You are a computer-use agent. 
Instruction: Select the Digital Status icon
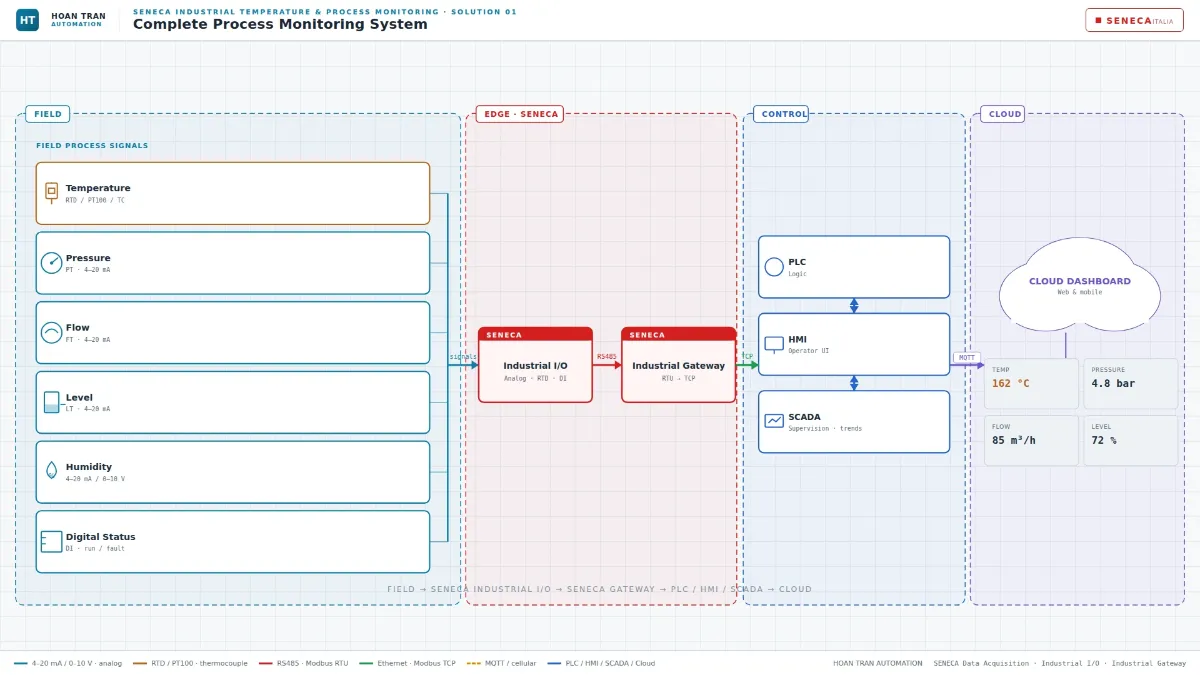51,541
